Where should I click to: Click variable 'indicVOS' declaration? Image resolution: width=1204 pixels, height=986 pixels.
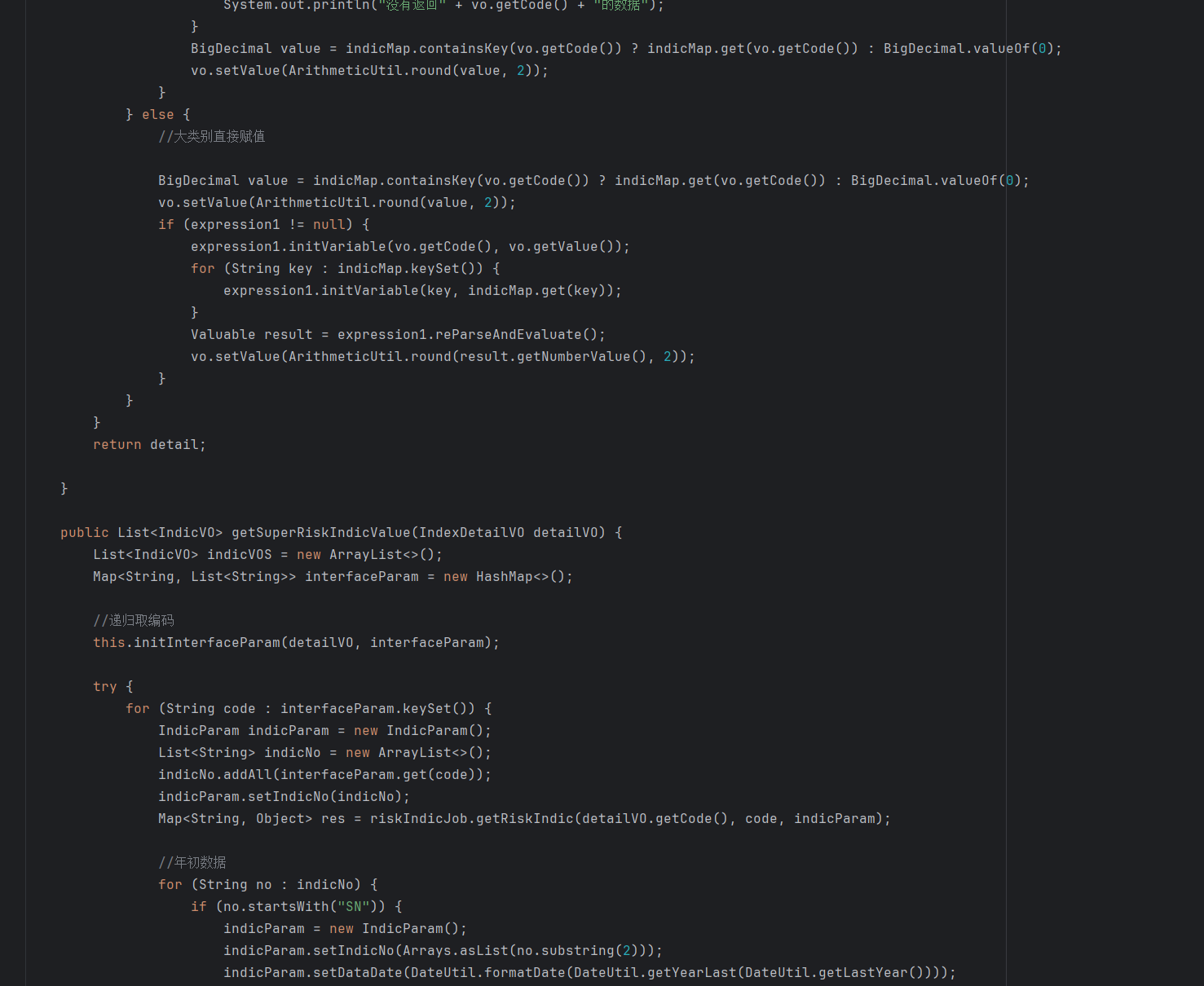coord(240,555)
